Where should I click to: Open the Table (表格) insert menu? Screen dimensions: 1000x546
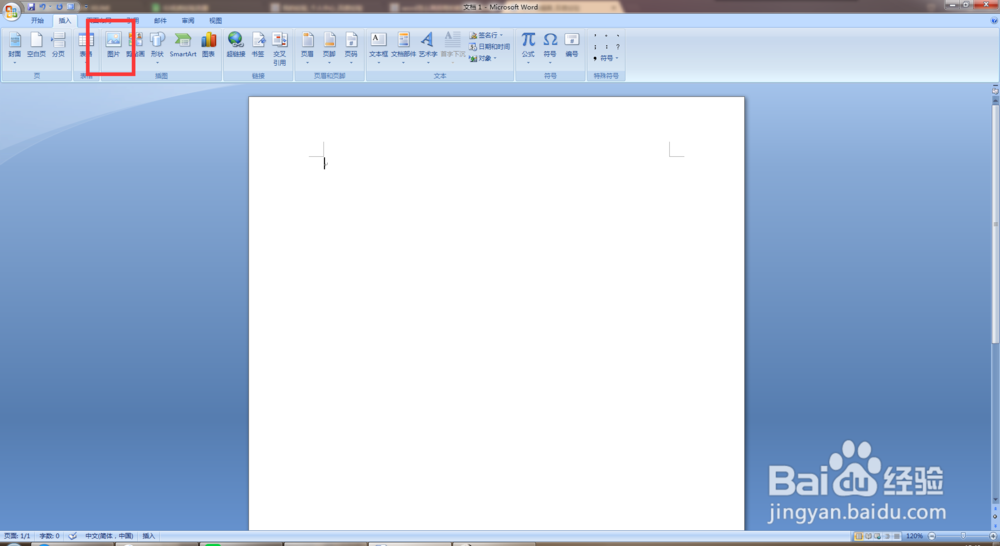point(86,47)
